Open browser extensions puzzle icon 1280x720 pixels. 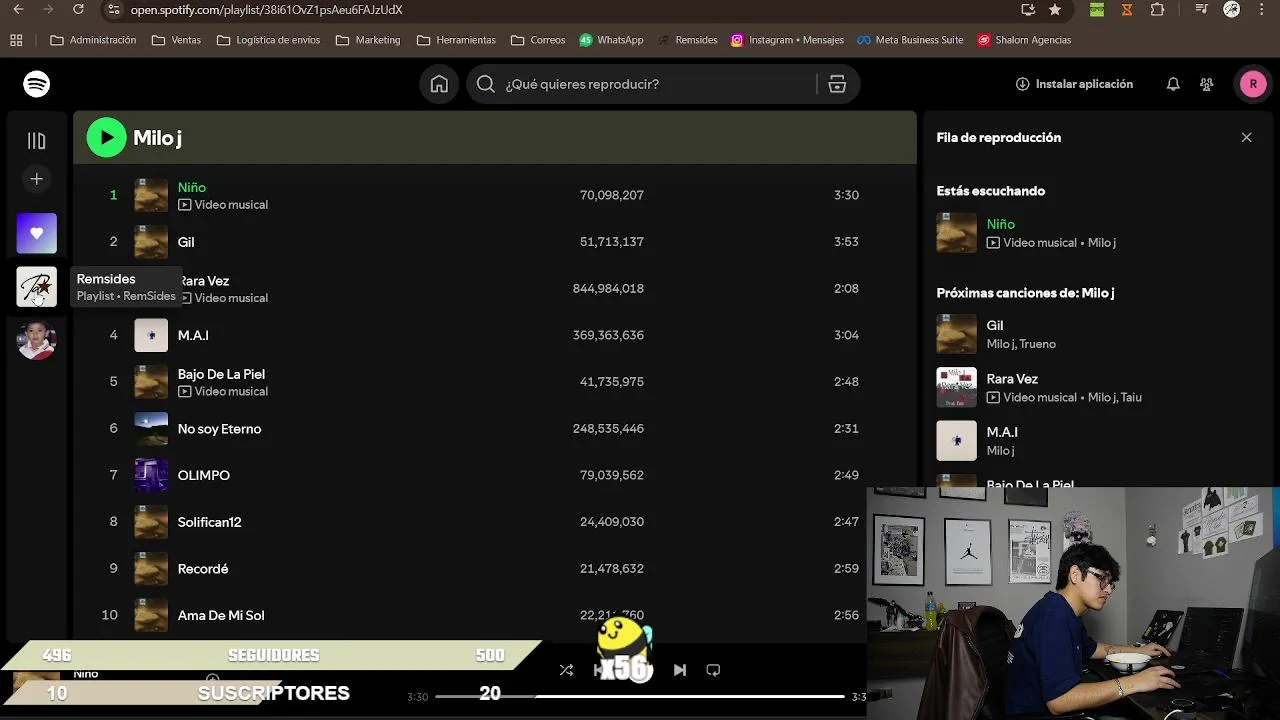[1157, 9]
